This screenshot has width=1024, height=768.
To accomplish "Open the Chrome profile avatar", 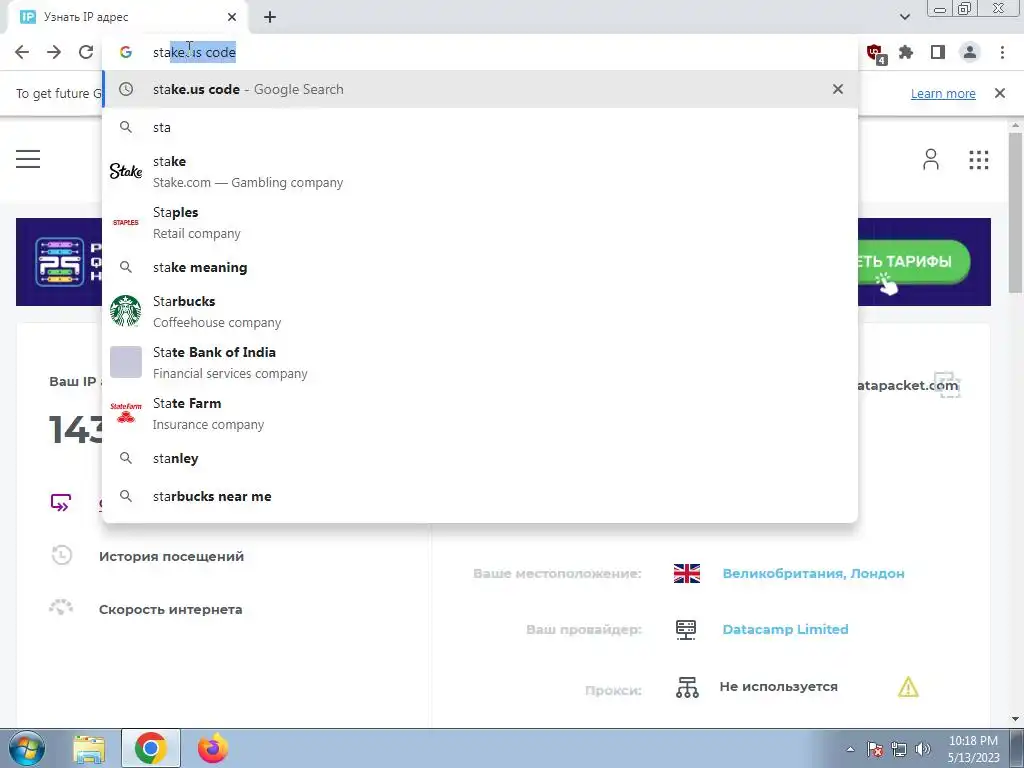I will tap(970, 52).
